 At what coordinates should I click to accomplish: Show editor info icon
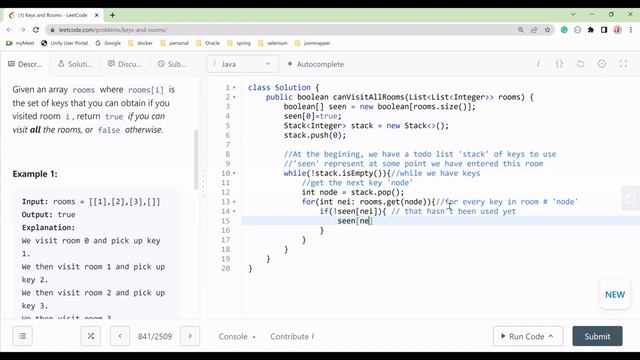point(538,64)
